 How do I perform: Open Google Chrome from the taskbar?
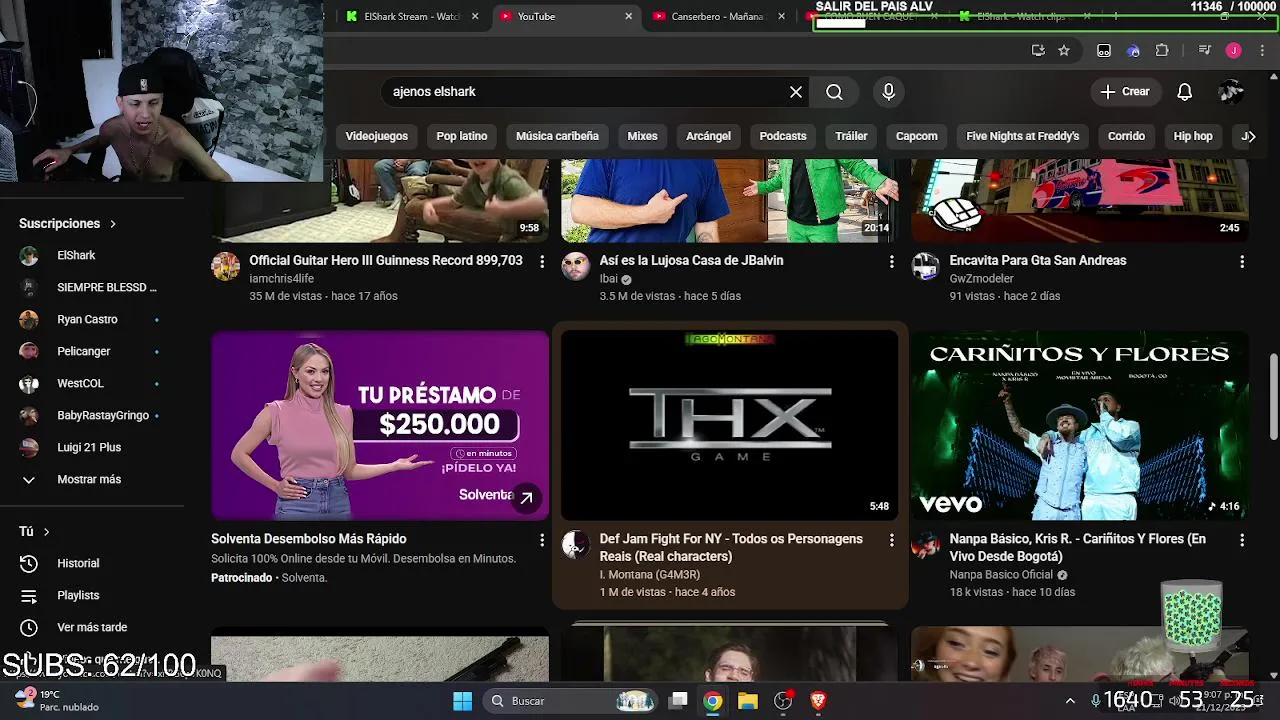tap(712, 701)
